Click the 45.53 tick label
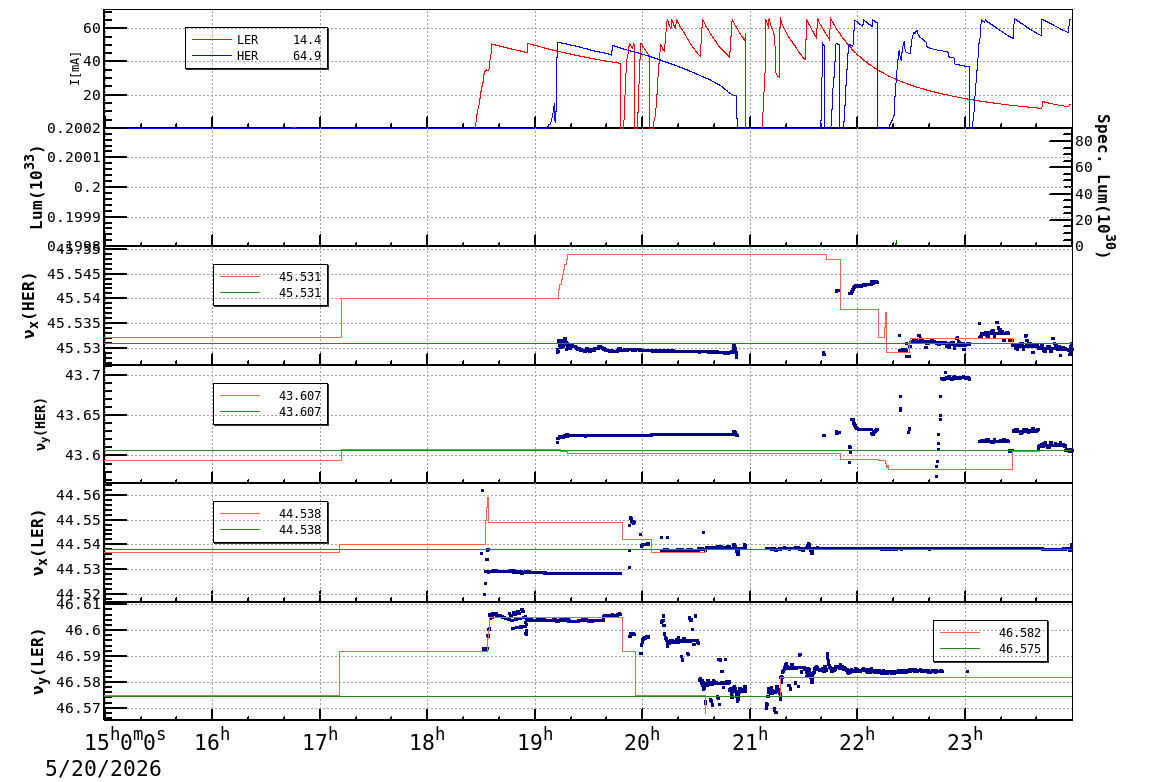Viewport: 1154px width, 782px height. coord(79,347)
